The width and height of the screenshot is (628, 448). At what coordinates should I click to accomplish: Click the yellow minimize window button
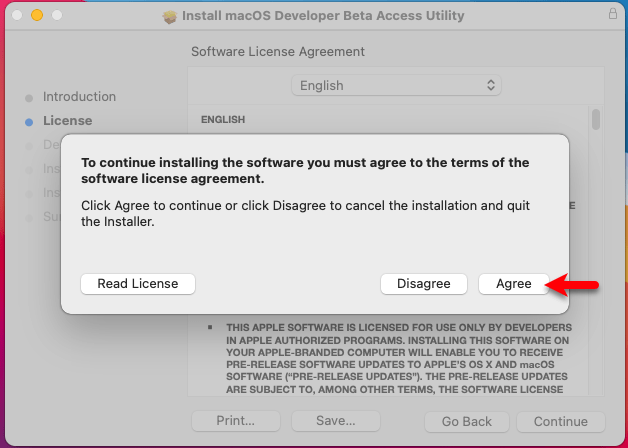(x=37, y=15)
